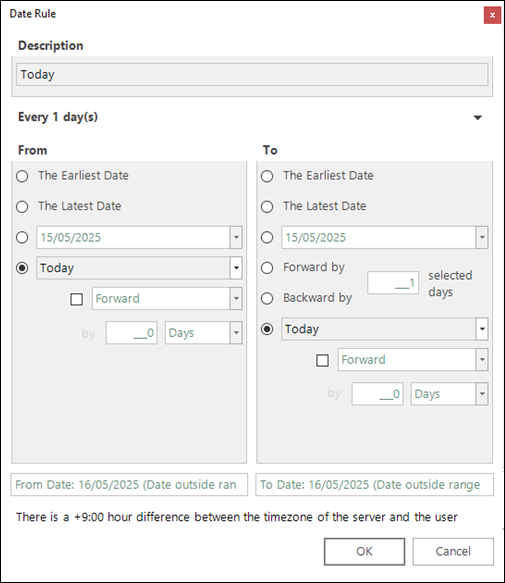This screenshot has height=583, width=505.
Task: Enable the From Forward offset checkbox
Action: click(77, 299)
